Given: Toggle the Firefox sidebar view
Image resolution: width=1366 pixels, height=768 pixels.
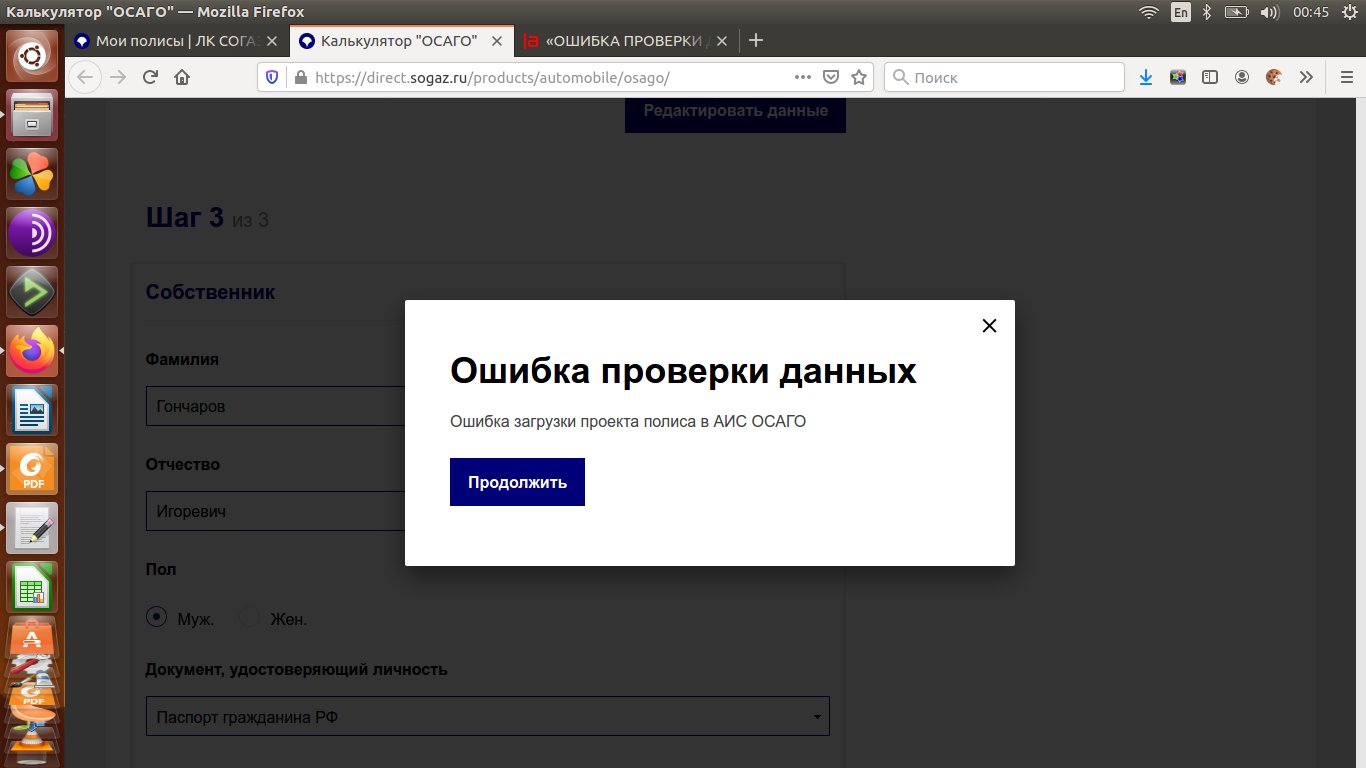Looking at the screenshot, I should point(1210,77).
